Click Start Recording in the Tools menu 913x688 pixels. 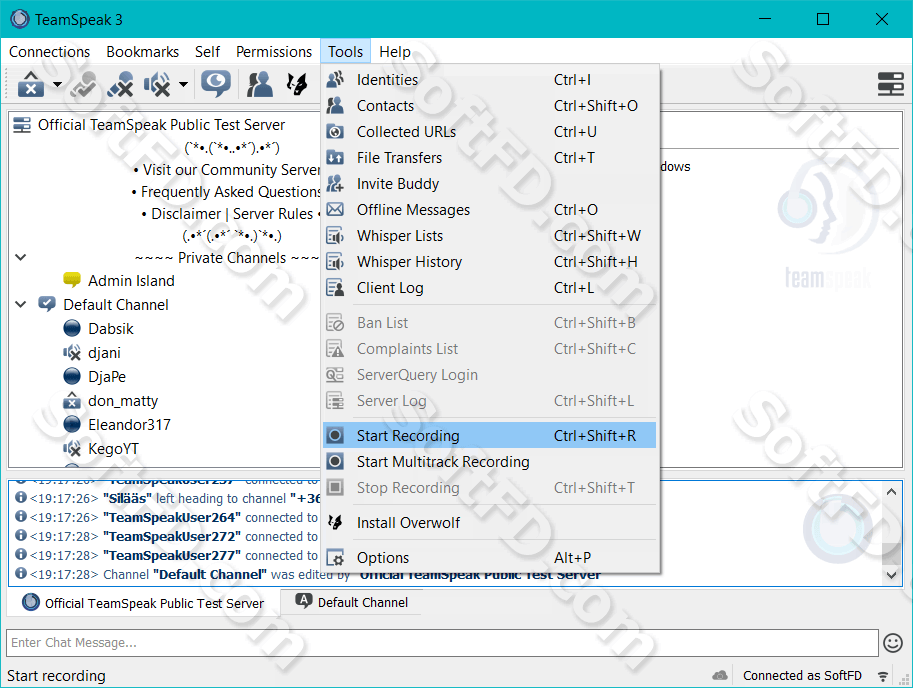point(490,435)
